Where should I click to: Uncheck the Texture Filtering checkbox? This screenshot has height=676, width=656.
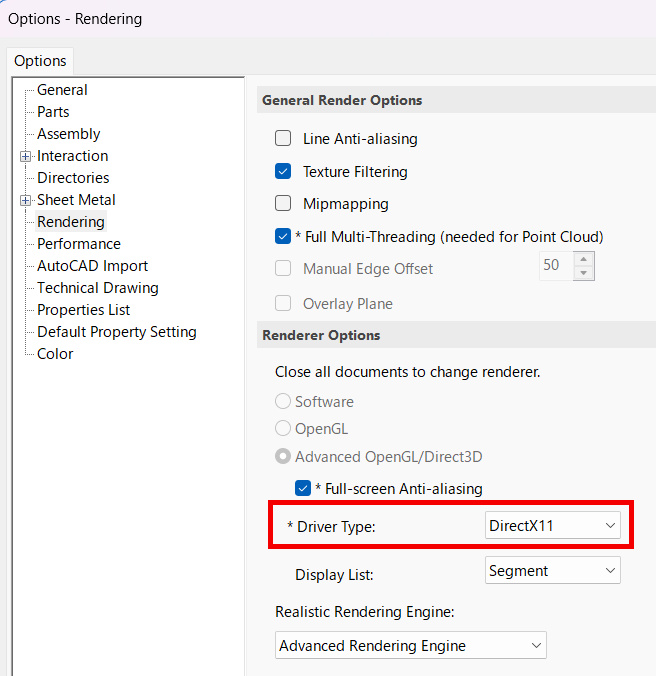(283, 171)
